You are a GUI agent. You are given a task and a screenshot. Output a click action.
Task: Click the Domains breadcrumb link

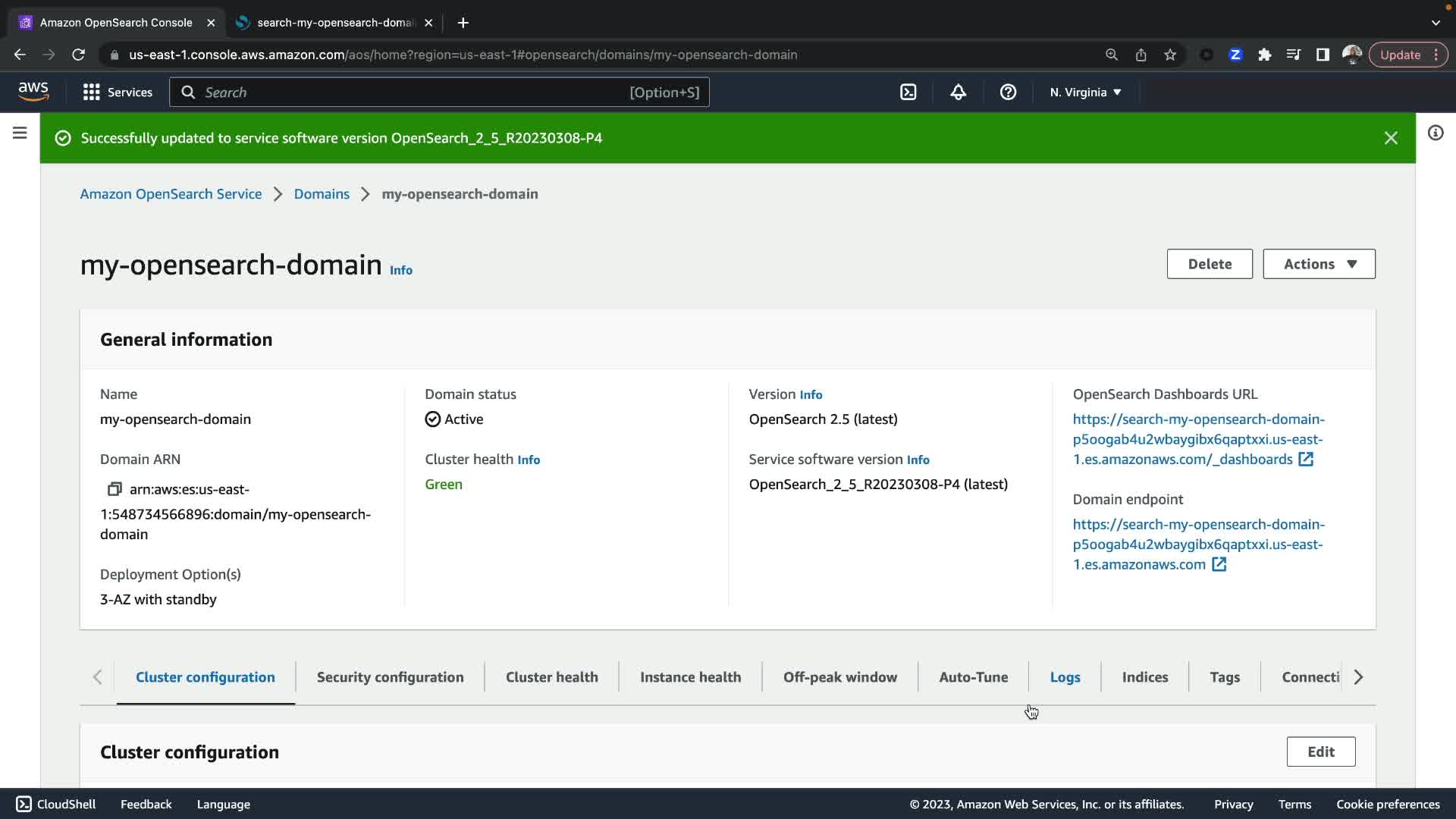322,194
